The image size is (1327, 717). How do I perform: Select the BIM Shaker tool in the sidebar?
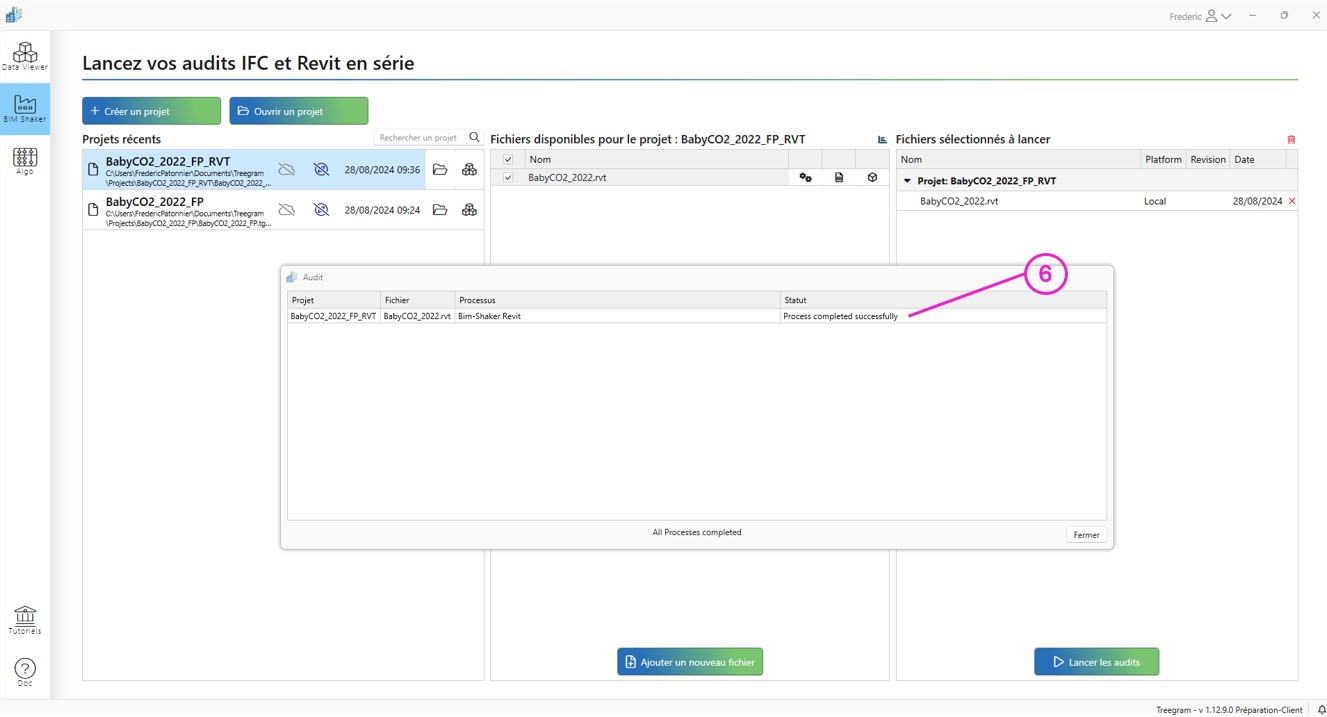(25, 108)
